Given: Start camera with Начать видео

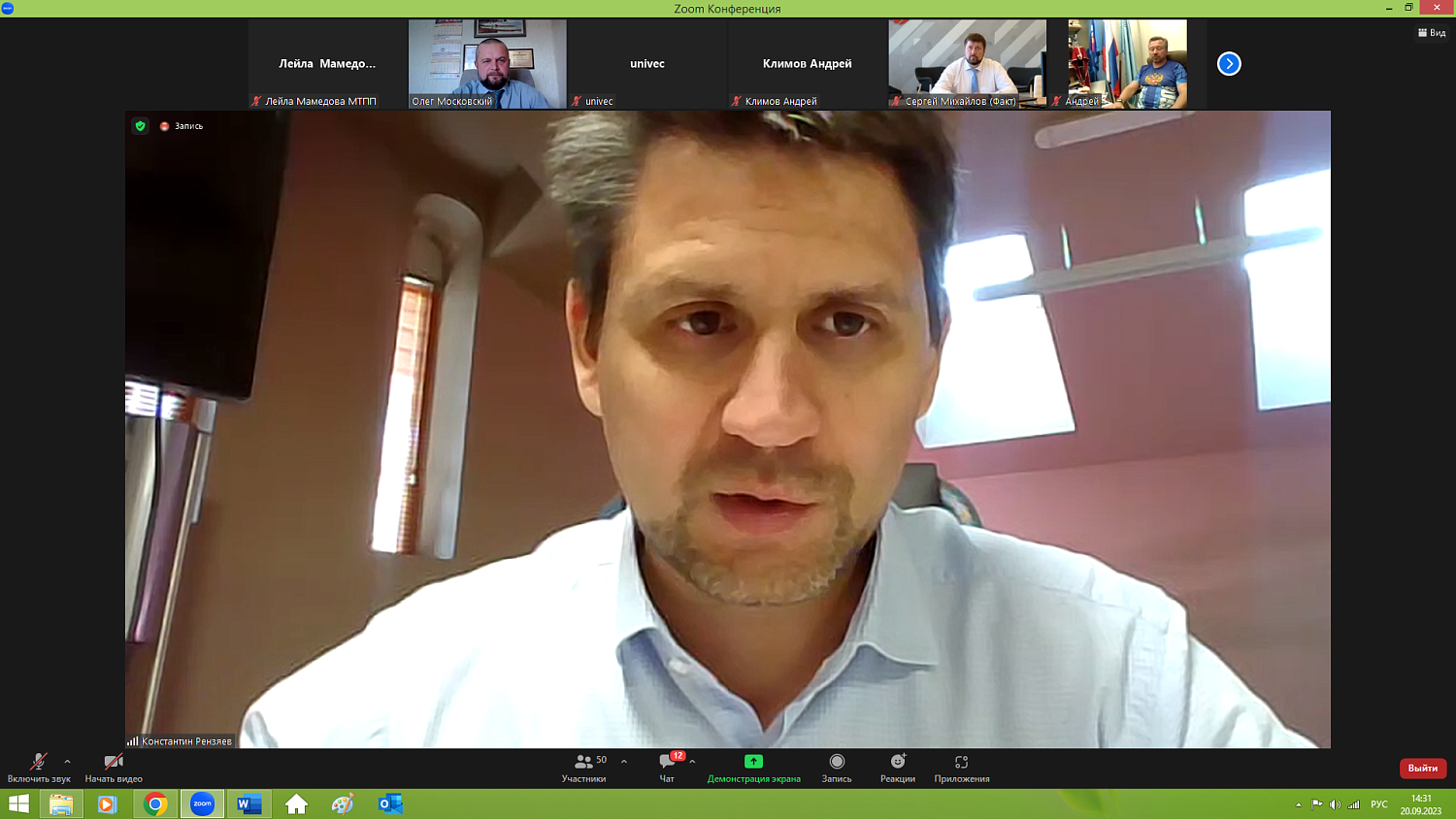Looking at the screenshot, I should (114, 763).
